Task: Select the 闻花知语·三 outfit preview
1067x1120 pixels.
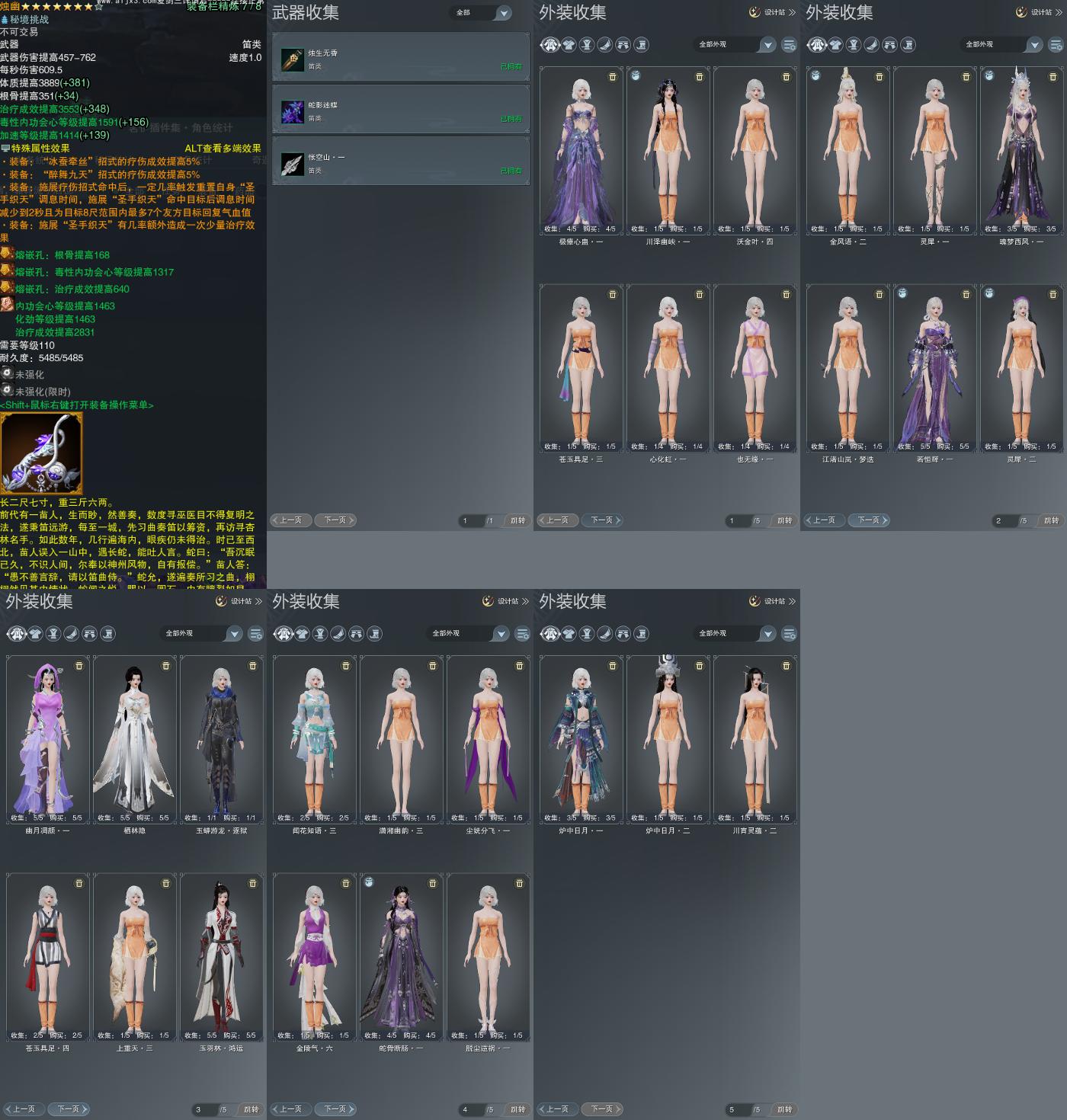Action: tap(315, 739)
